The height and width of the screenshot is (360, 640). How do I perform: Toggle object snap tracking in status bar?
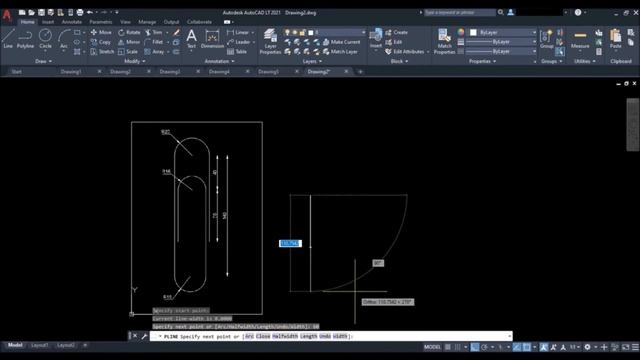tap(517, 347)
